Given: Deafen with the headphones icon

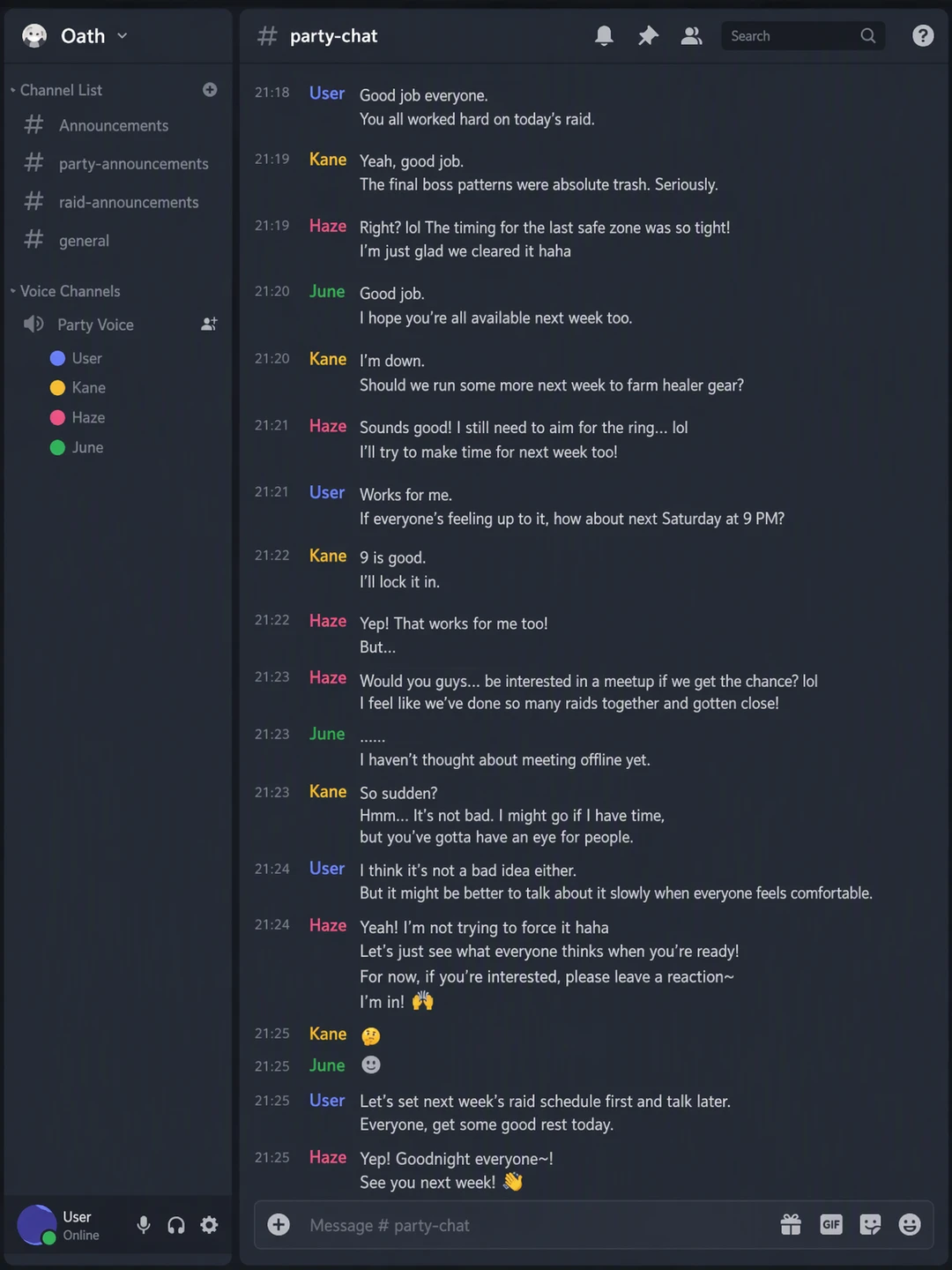Looking at the screenshot, I should tap(176, 1225).
